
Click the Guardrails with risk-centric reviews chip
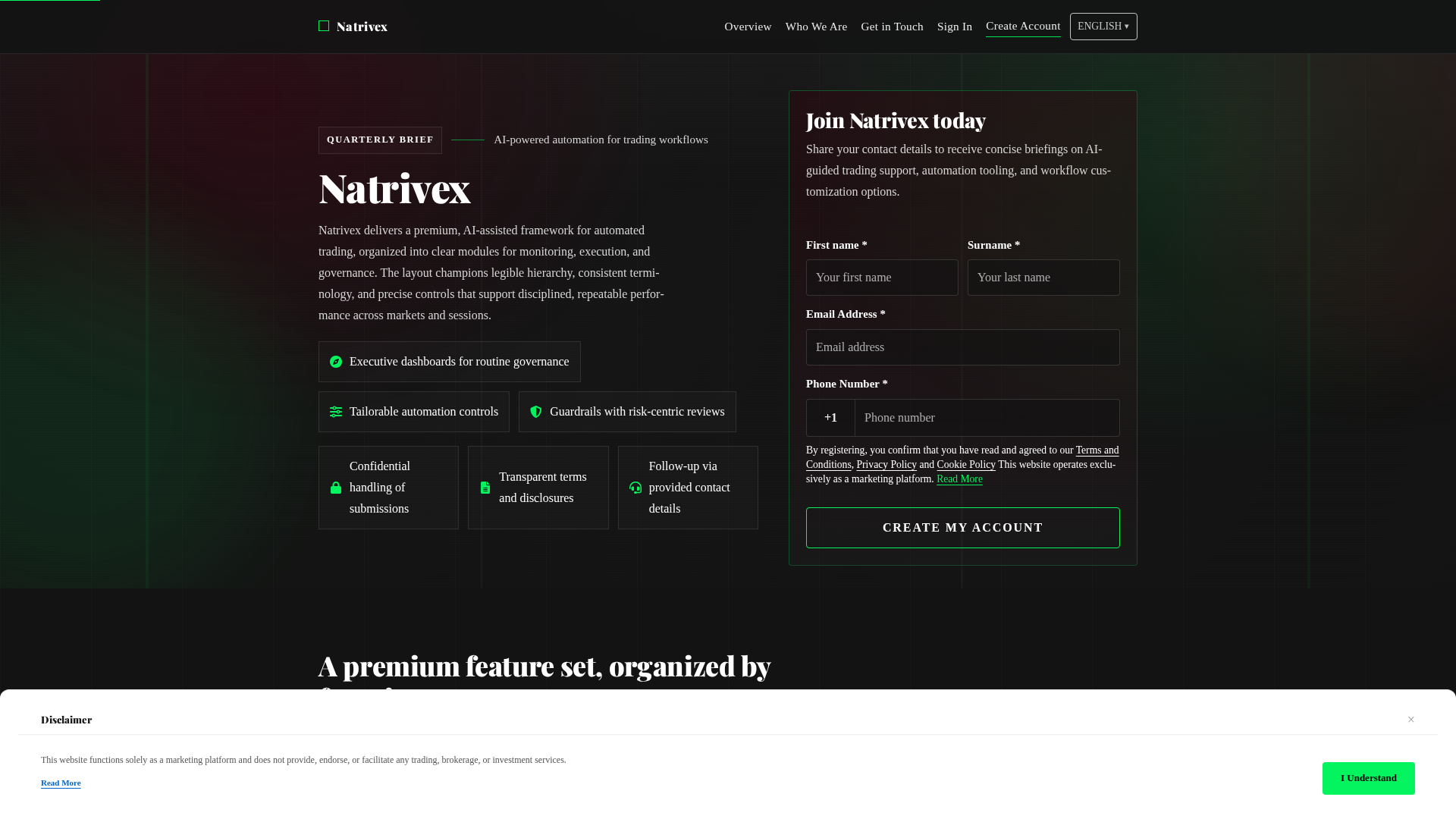627,412
